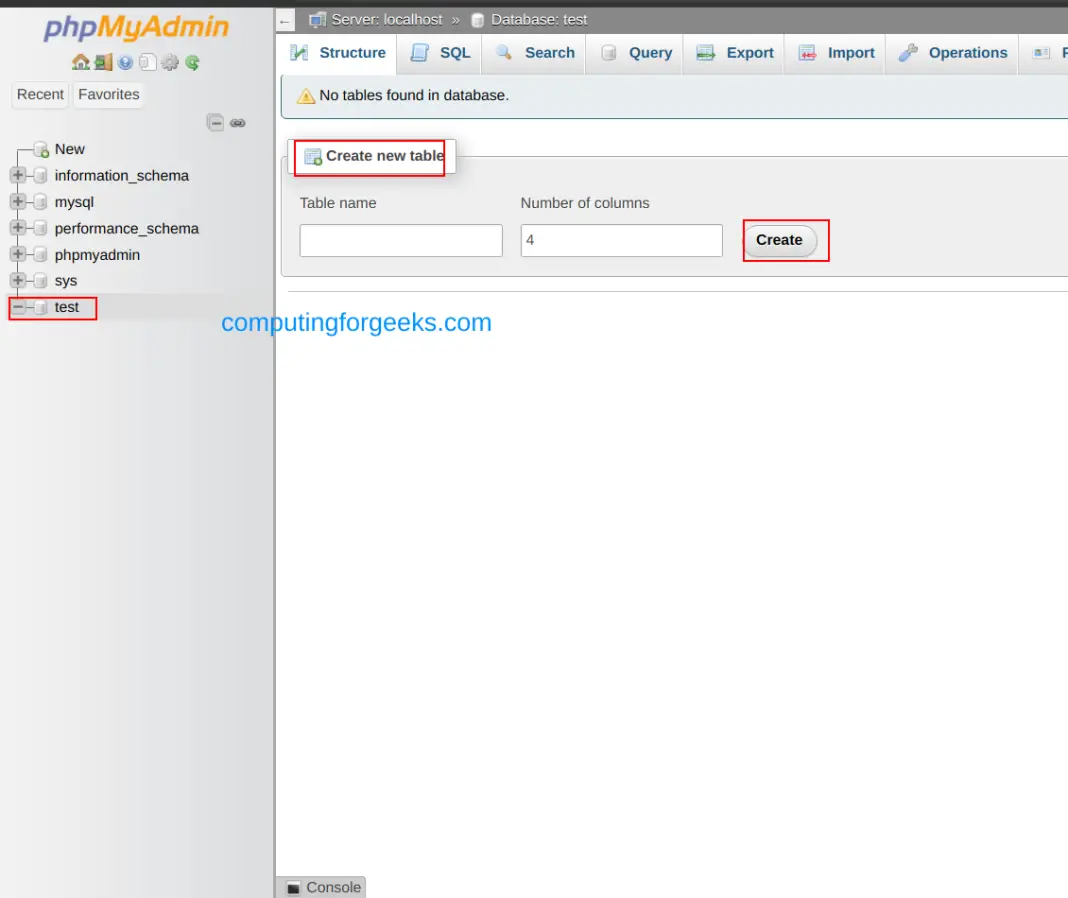Open the SQL tab
Screen dimensions: 1068x898
click(x=451, y=52)
